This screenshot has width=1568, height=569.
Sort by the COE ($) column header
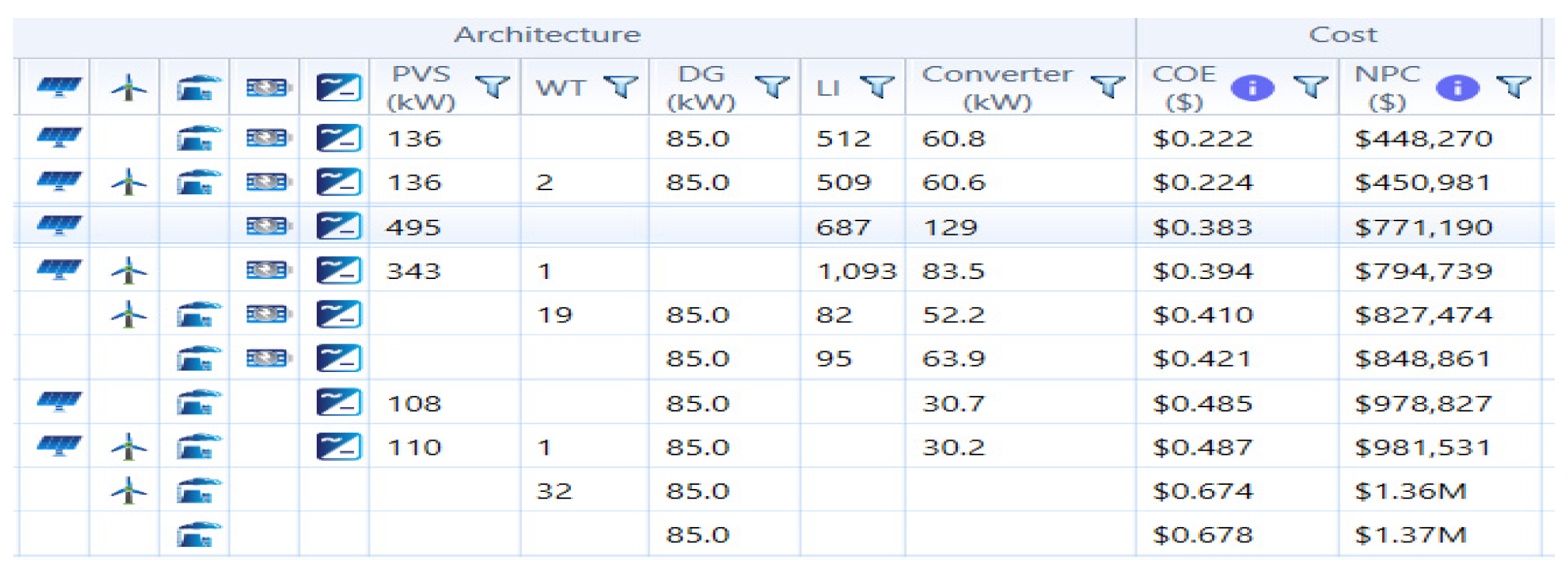[x=1184, y=88]
